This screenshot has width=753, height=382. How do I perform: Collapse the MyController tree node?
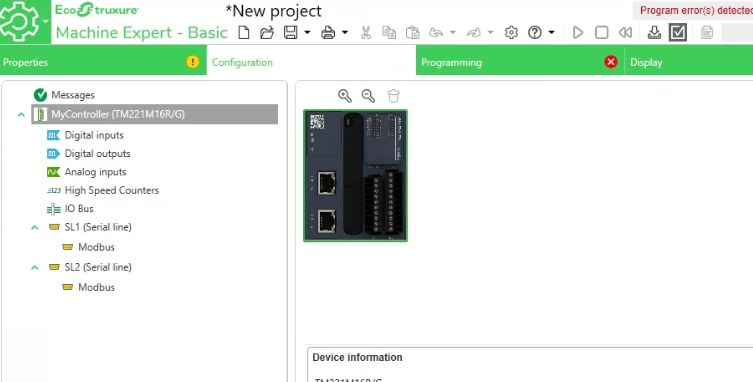pos(21,115)
